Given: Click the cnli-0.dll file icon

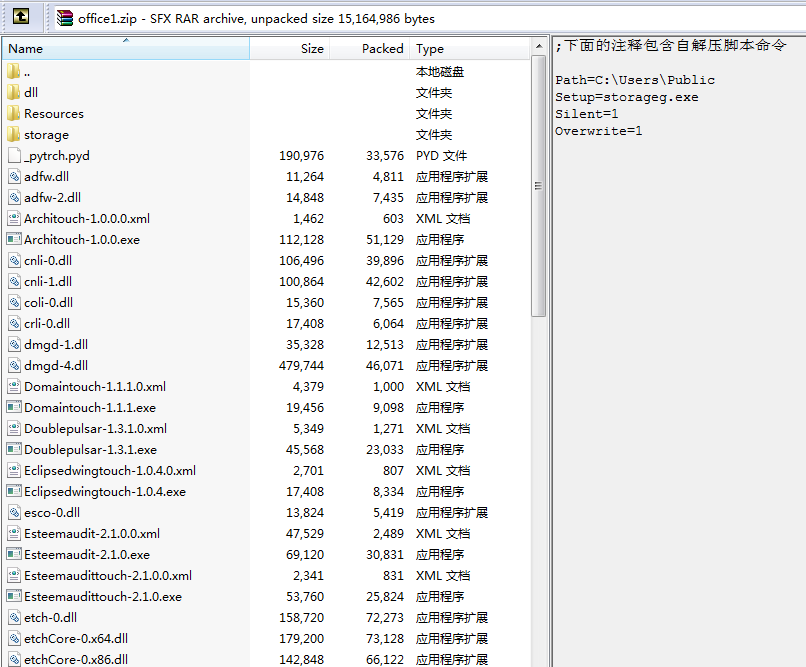Looking at the screenshot, I should (x=14, y=261).
